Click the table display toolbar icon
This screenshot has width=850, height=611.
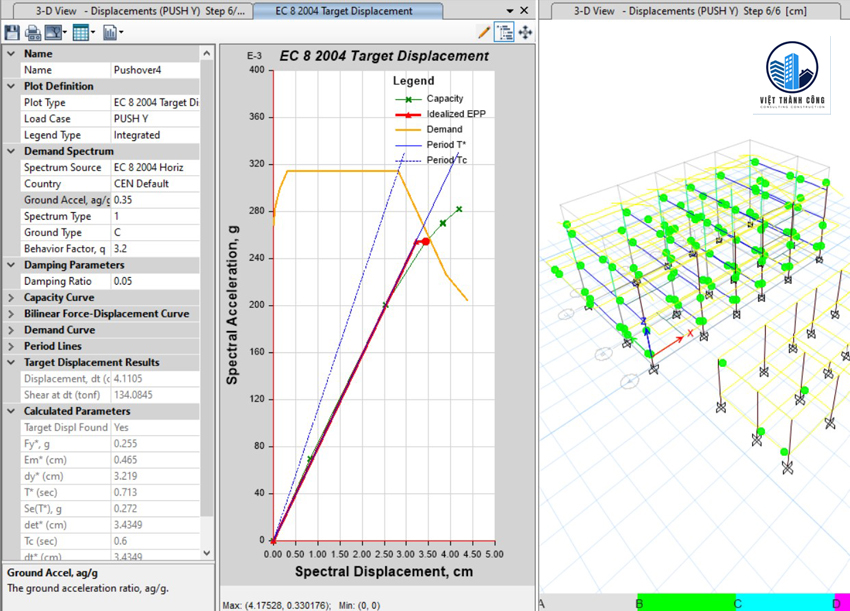click(82, 33)
